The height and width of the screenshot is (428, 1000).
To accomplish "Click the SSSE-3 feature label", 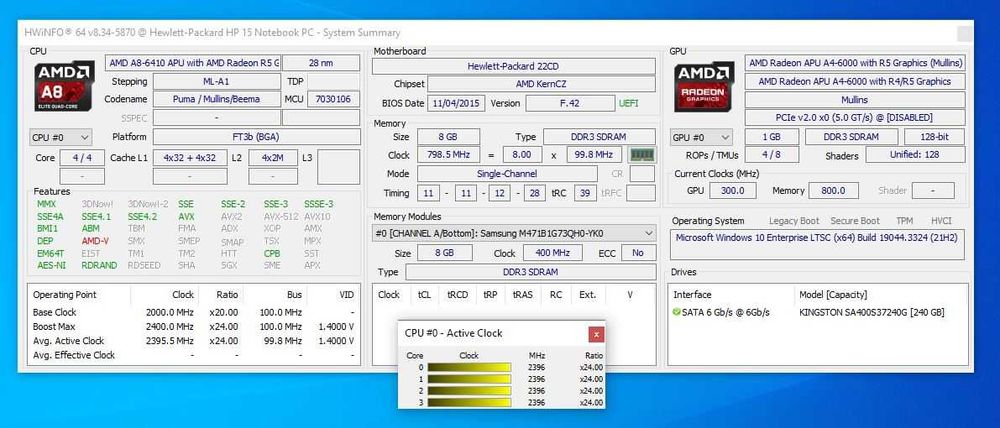I will (x=318, y=204).
